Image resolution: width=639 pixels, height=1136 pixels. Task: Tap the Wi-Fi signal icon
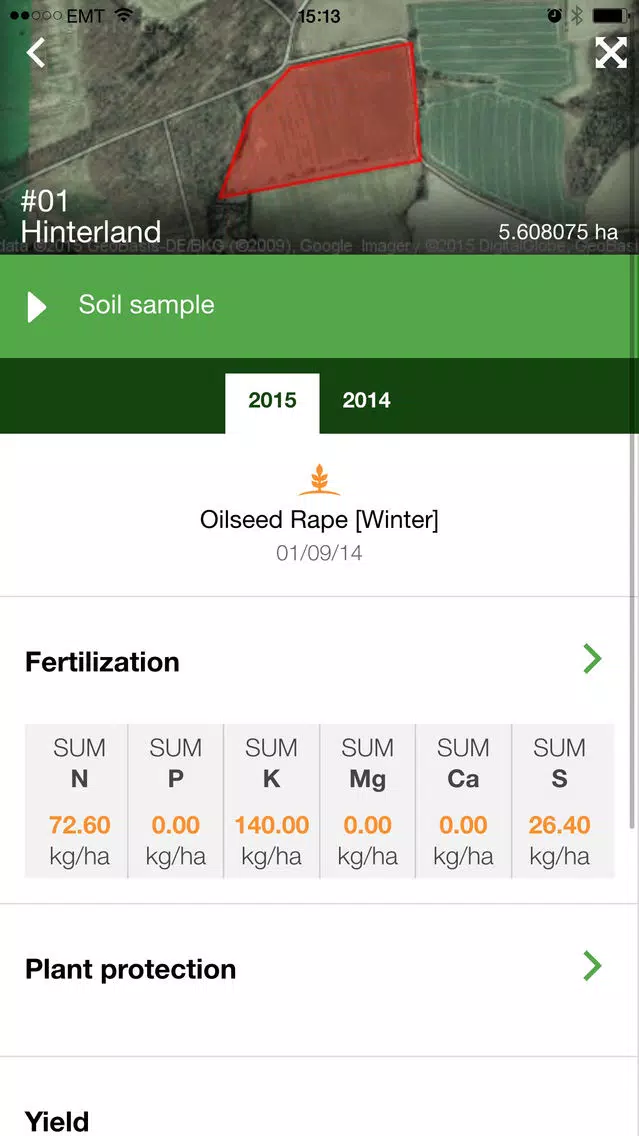pos(124,15)
